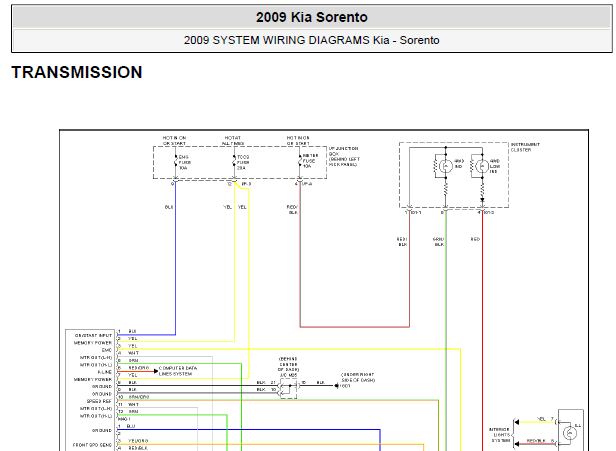
Task: Click the "2009 Kia Sorento" title header
Action: coord(312,17)
